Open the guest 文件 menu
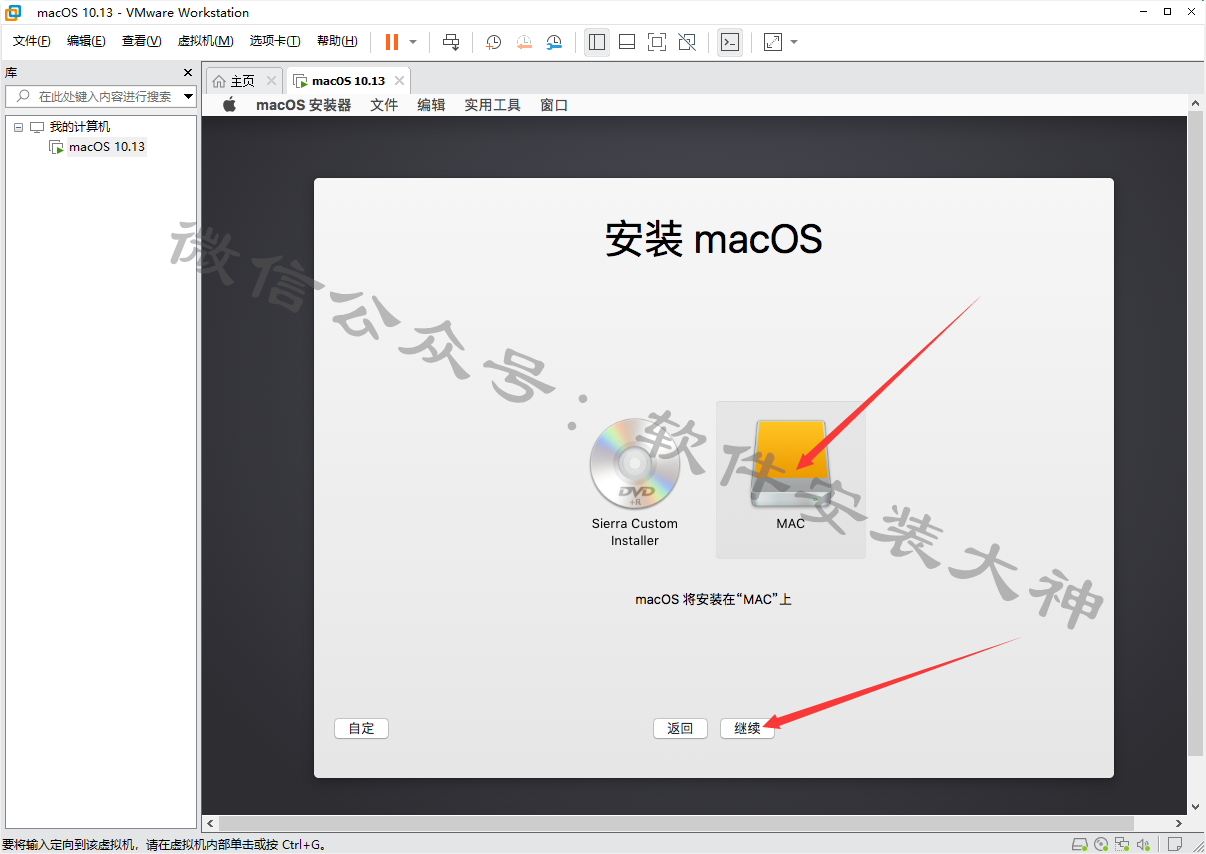 click(384, 105)
